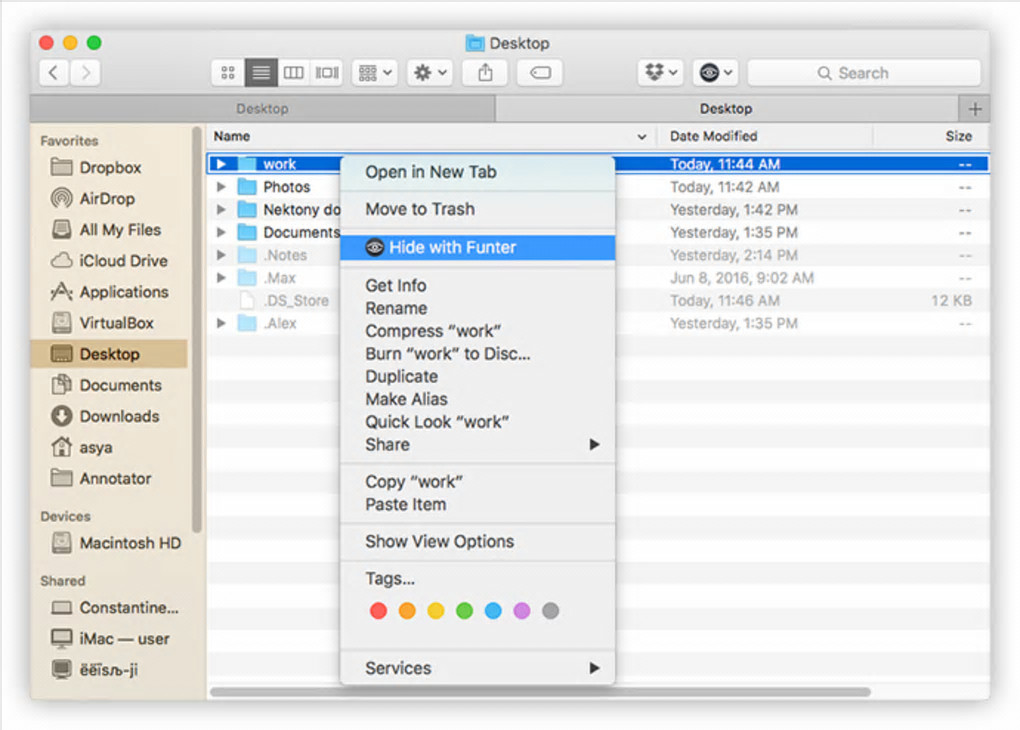Sort by Date Modified column

pyautogui.click(x=764, y=136)
